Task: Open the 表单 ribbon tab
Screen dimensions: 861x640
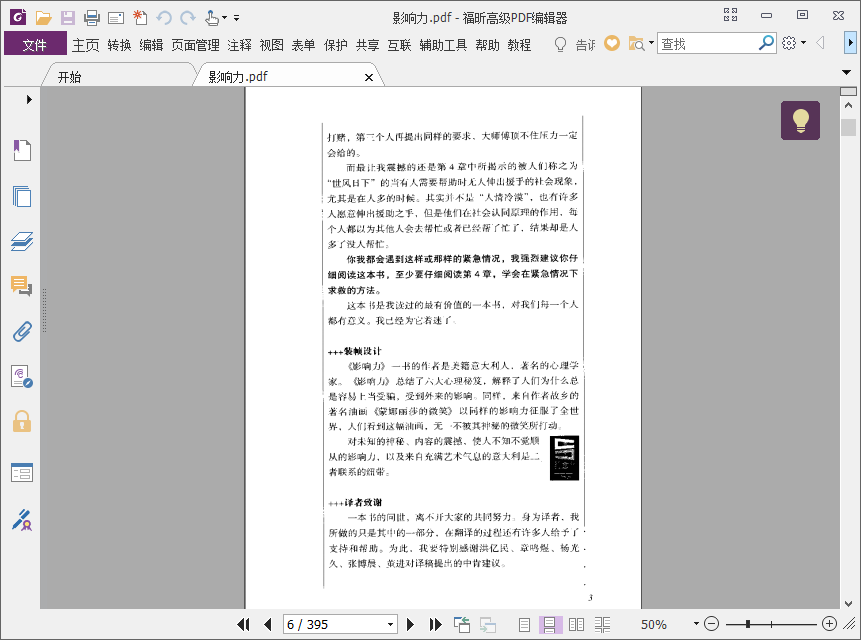Action: (303, 44)
